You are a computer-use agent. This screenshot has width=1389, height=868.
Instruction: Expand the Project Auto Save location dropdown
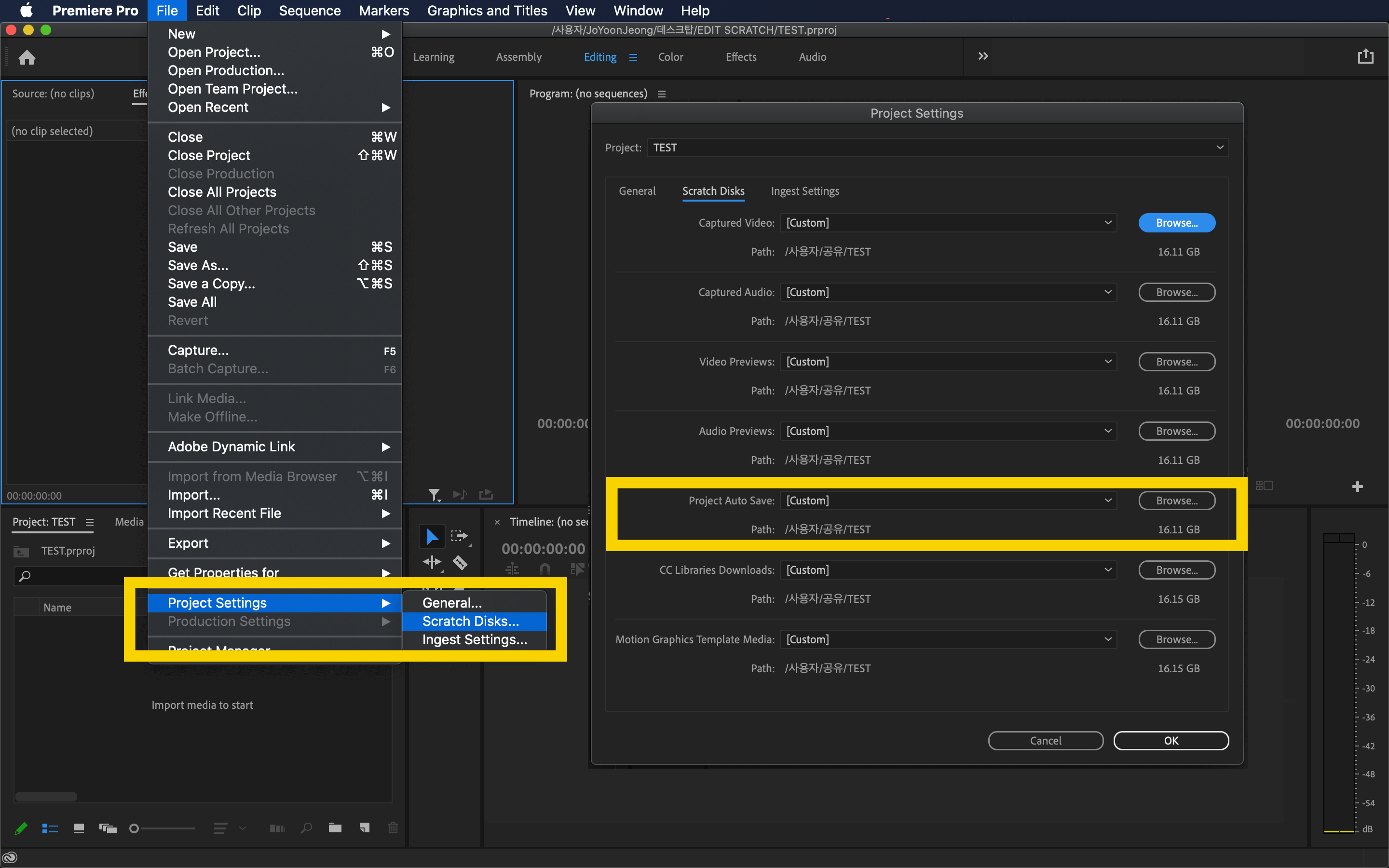click(x=948, y=501)
